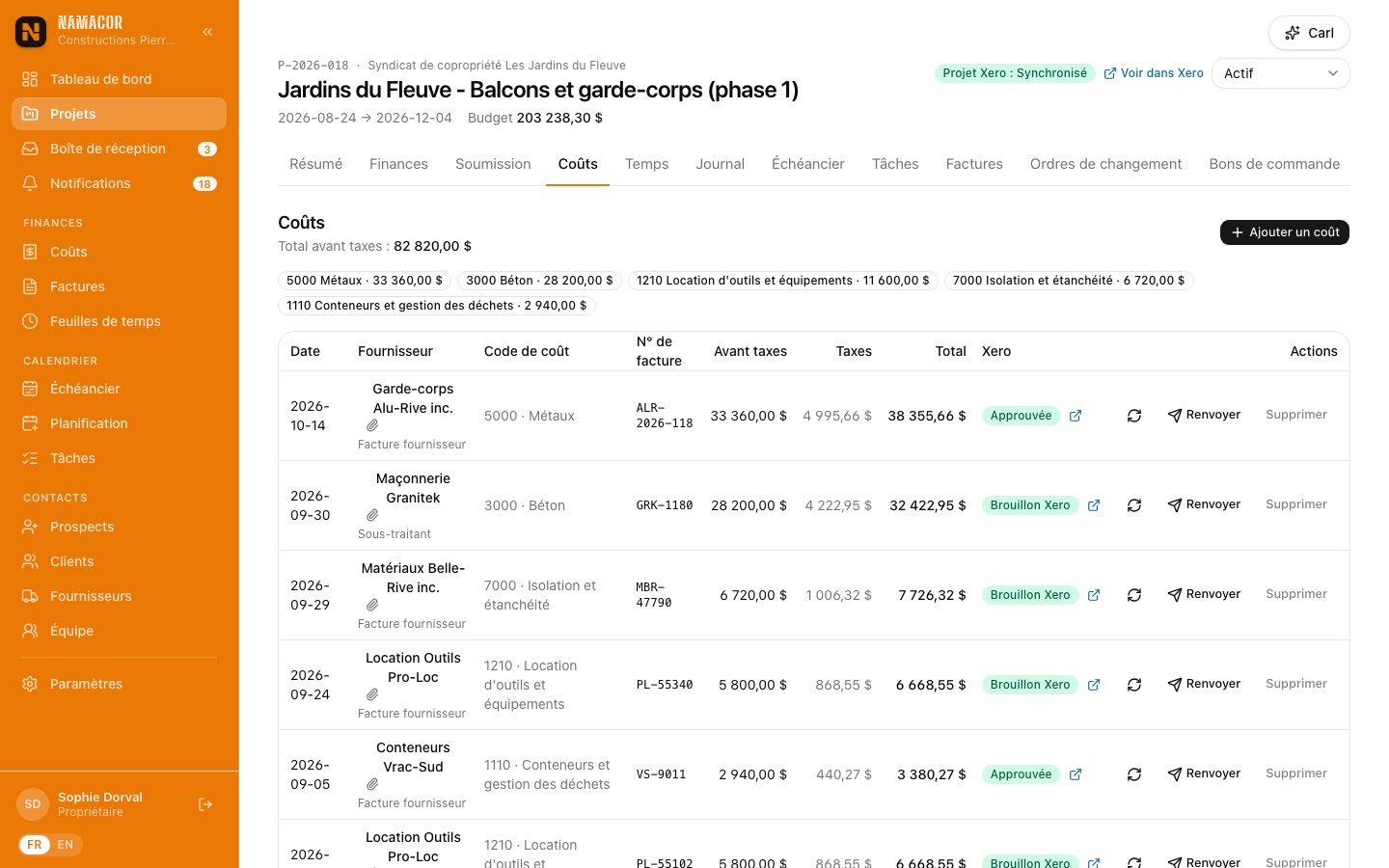Switch the language to EN
The image size is (1389, 868).
pos(66,845)
